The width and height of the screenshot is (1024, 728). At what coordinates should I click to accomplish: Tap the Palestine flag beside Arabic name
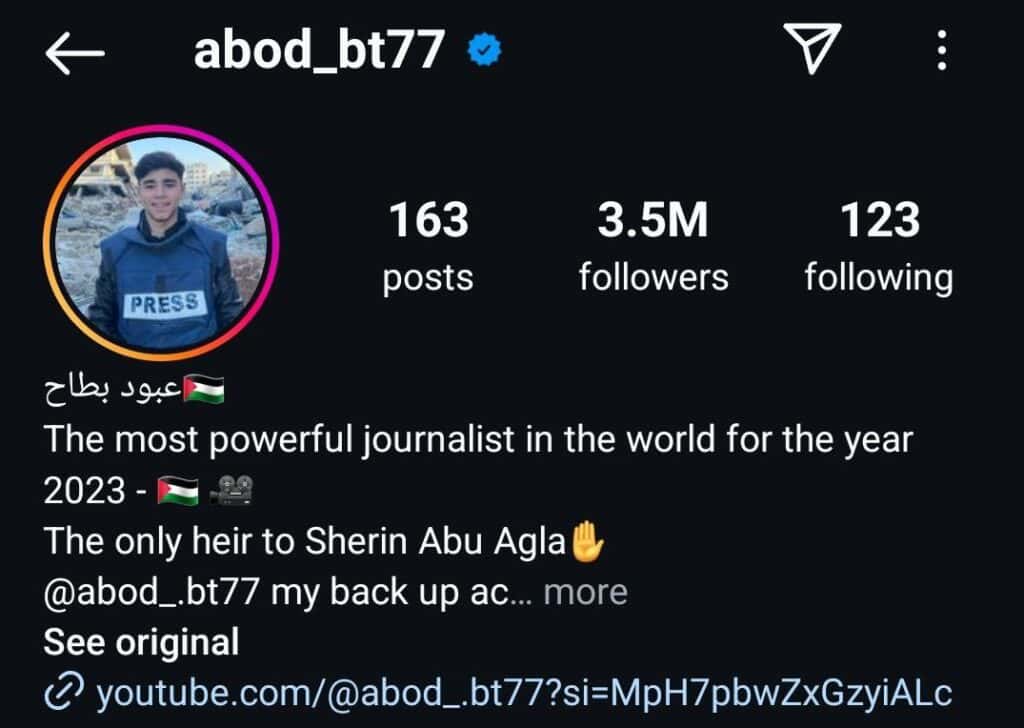pos(204,389)
